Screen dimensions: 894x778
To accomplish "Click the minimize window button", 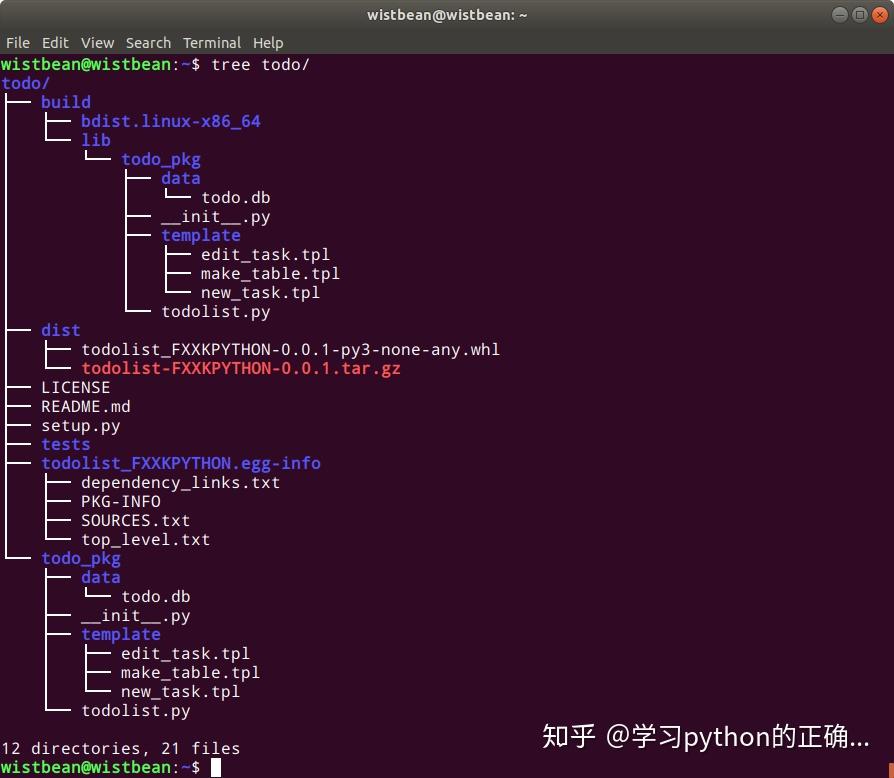I will (x=840, y=15).
